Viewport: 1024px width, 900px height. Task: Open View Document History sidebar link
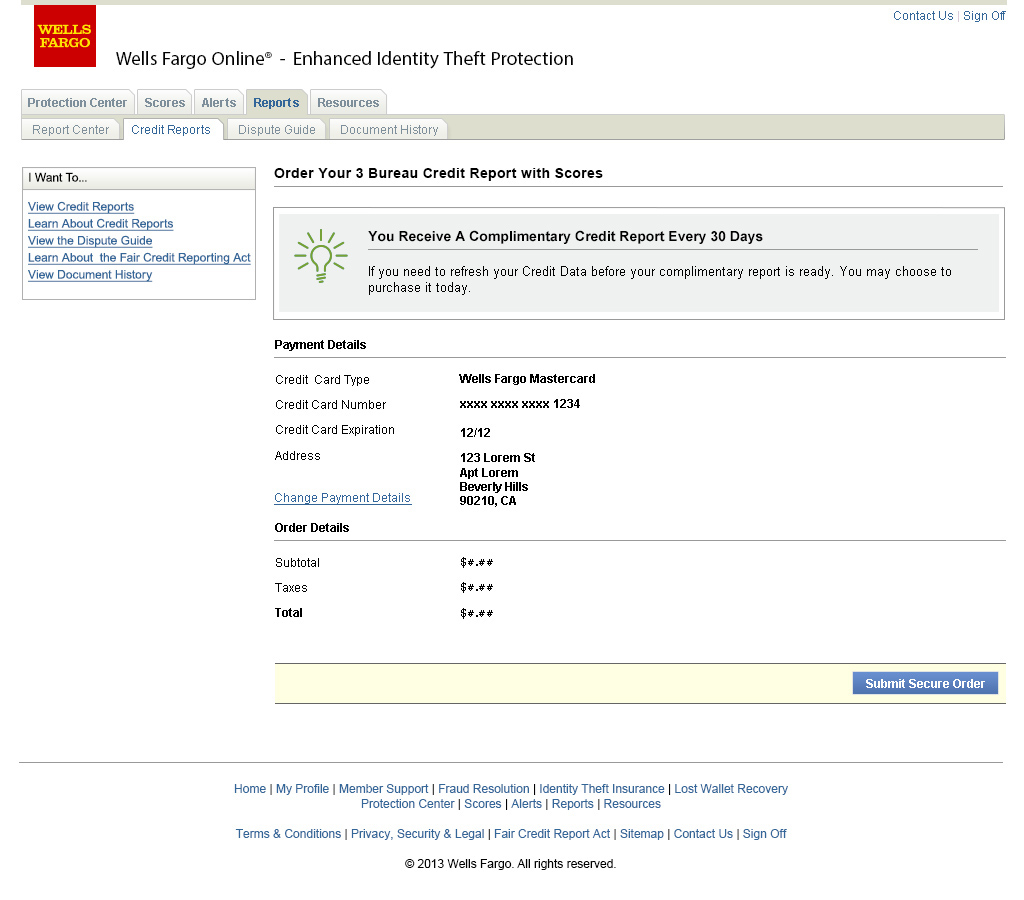(90, 274)
